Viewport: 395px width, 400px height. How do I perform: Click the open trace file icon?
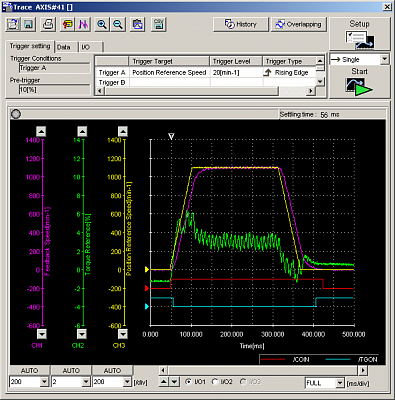13,24
